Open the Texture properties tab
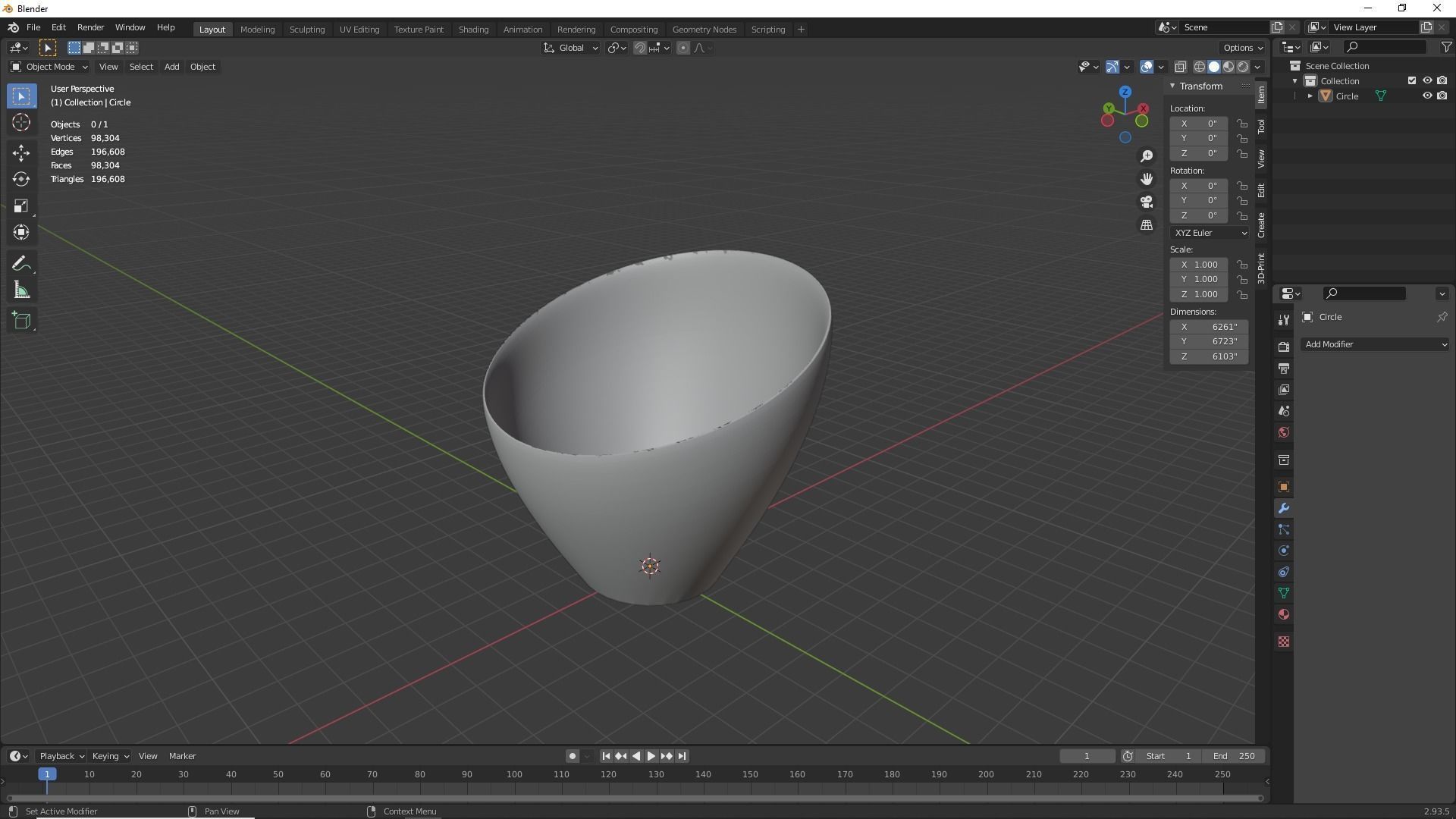Viewport: 1456px width, 819px height. 1284,642
